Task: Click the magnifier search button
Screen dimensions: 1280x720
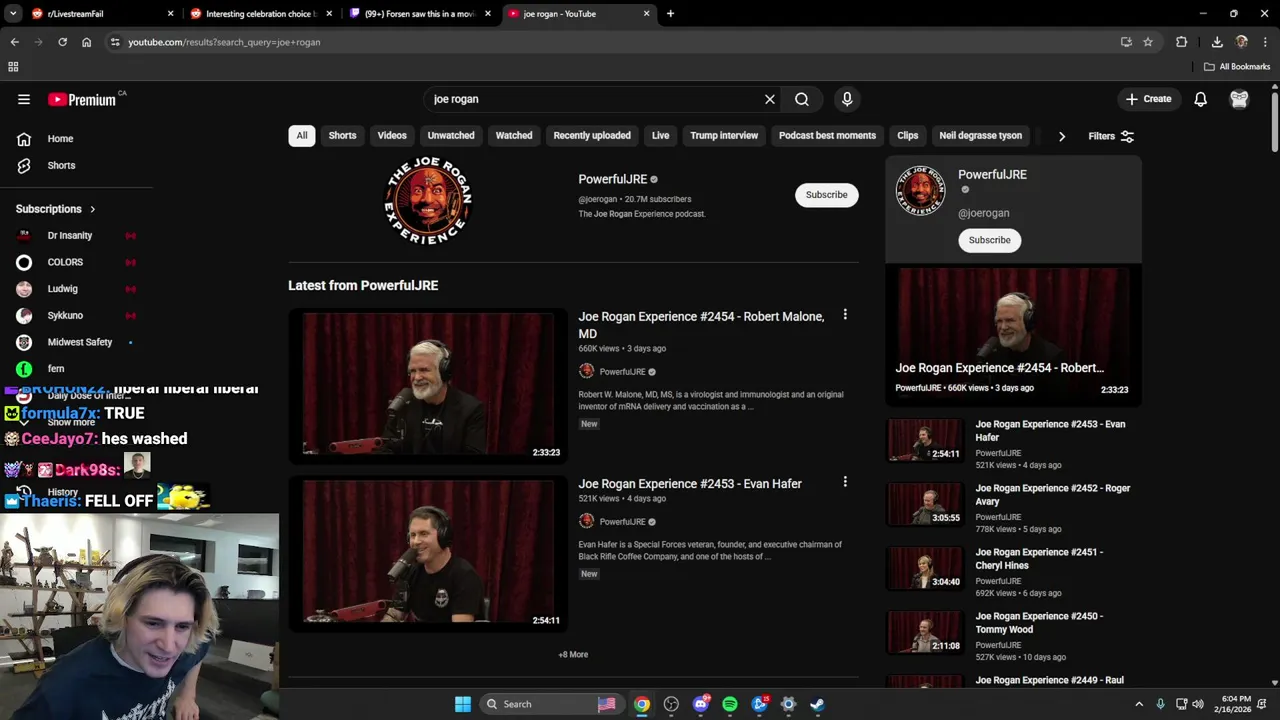Action: tap(802, 99)
